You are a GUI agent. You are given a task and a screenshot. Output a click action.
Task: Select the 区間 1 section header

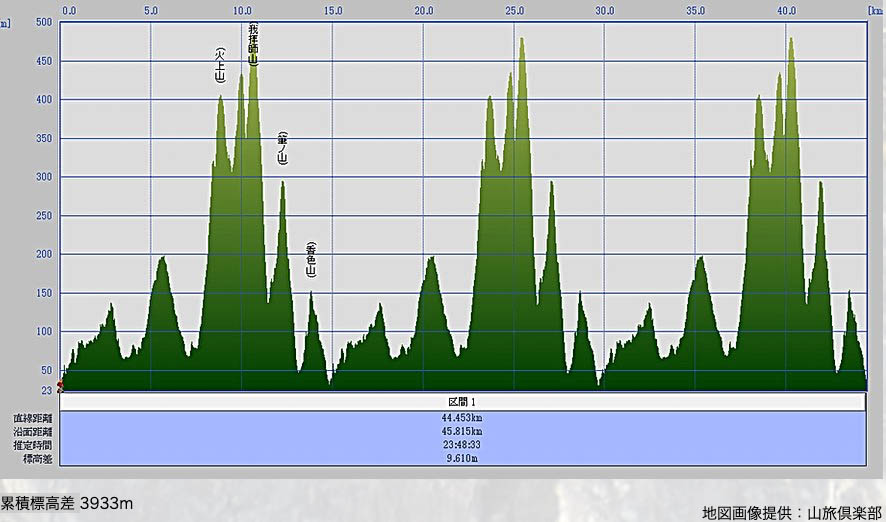click(x=461, y=401)
